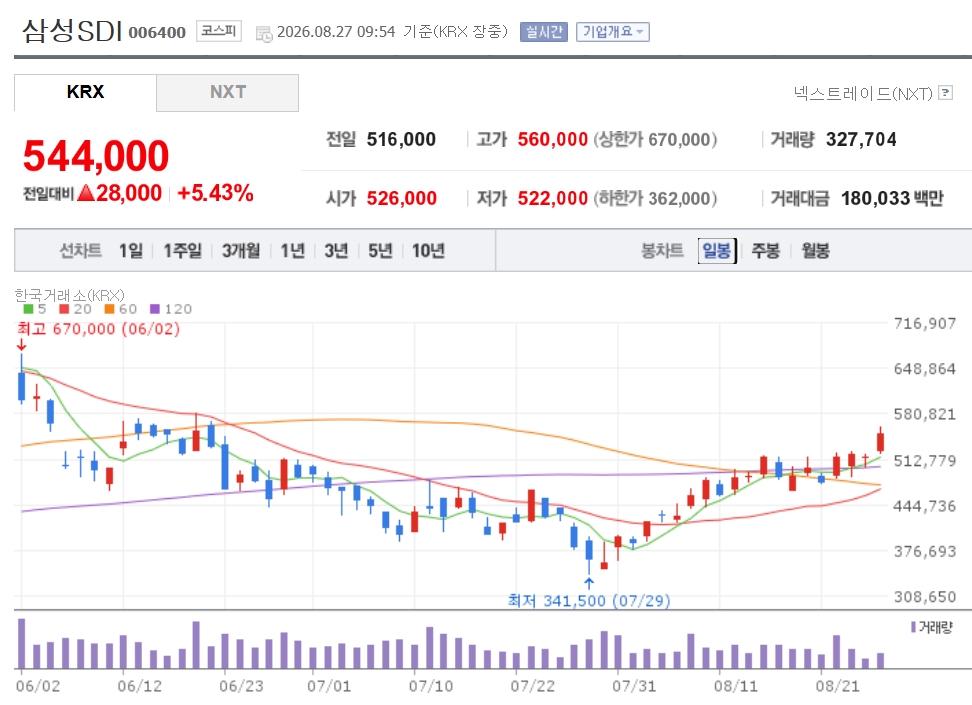The height and width of the screenshot is (705, 972).
Task: Show the 3개월 line chart
Action: click(x=241, y=251)
